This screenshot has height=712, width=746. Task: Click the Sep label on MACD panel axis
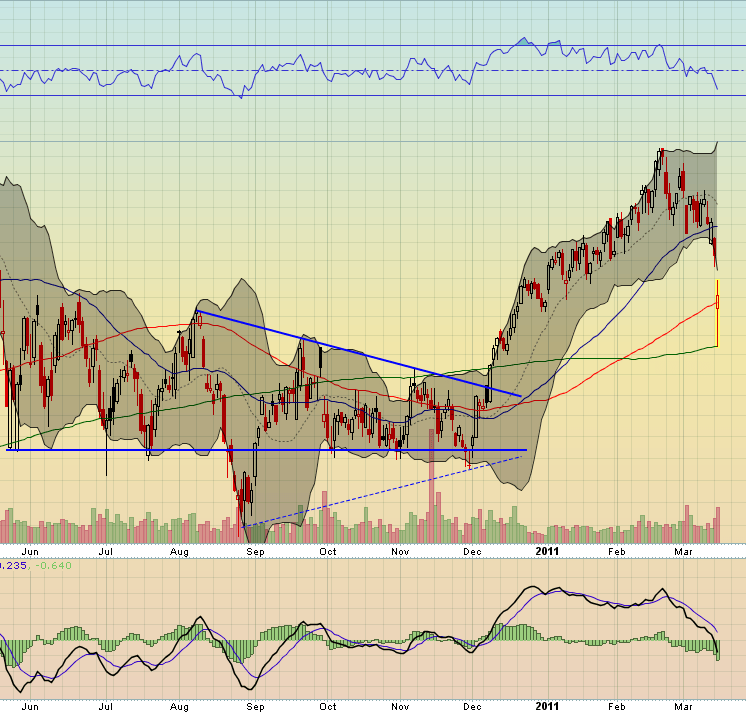[255, 706]
